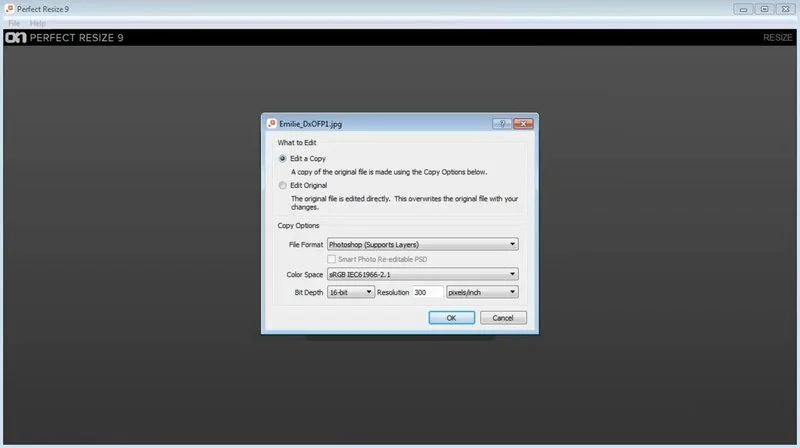The height and width of the screenshot is (448, 800).
Task: Click the 'File Format' label
Action: pos(306,245)
